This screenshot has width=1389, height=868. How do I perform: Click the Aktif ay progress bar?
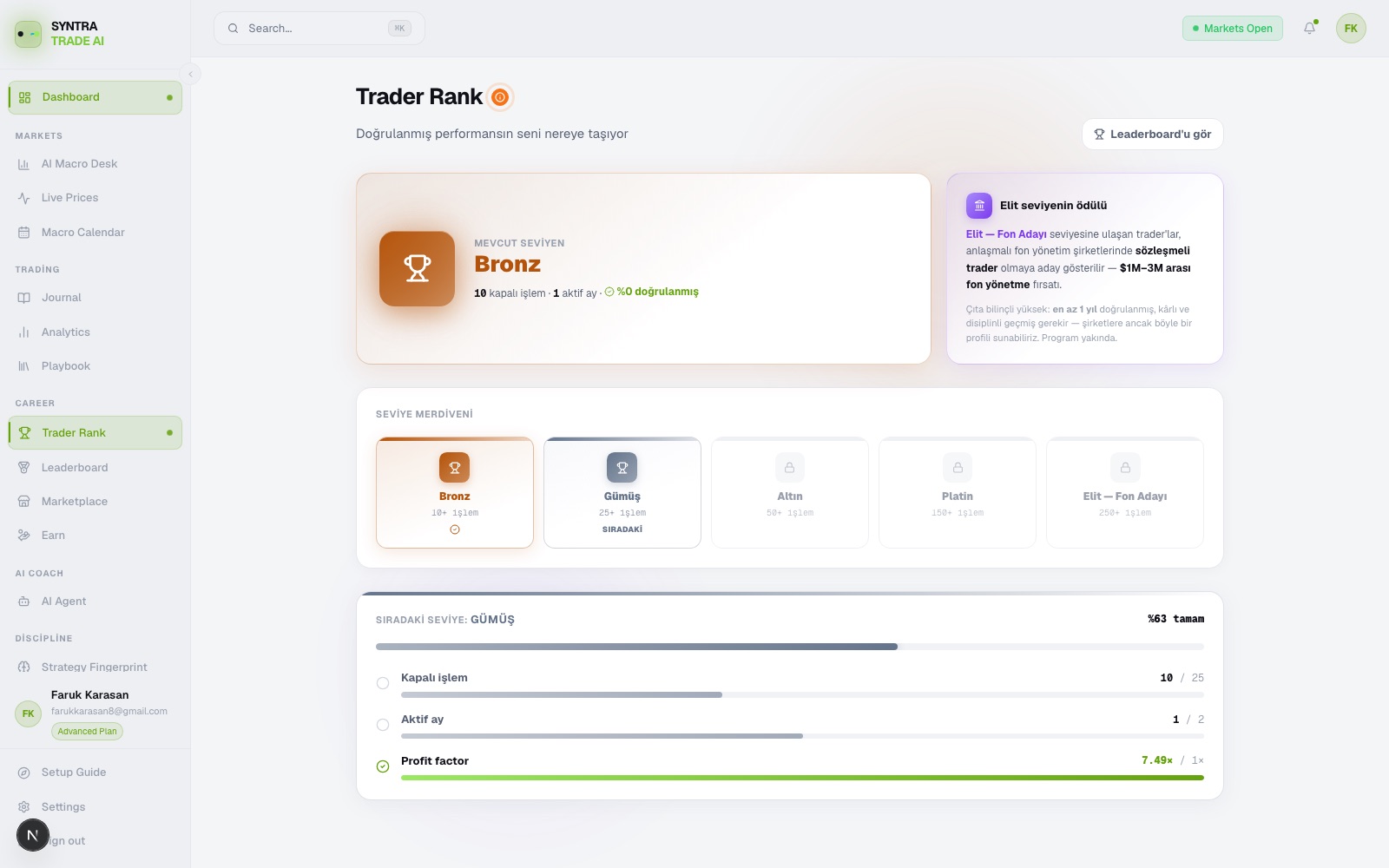pos(802,736)
